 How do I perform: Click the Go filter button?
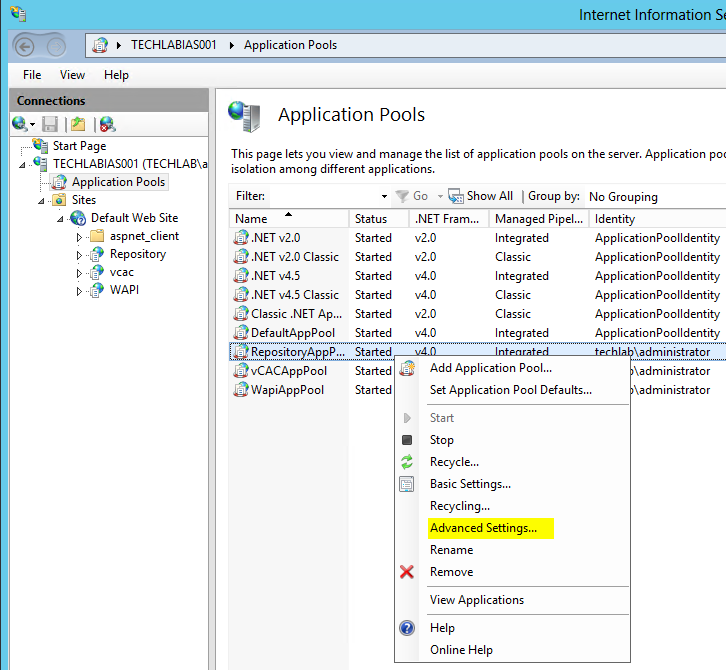(412, 196)
